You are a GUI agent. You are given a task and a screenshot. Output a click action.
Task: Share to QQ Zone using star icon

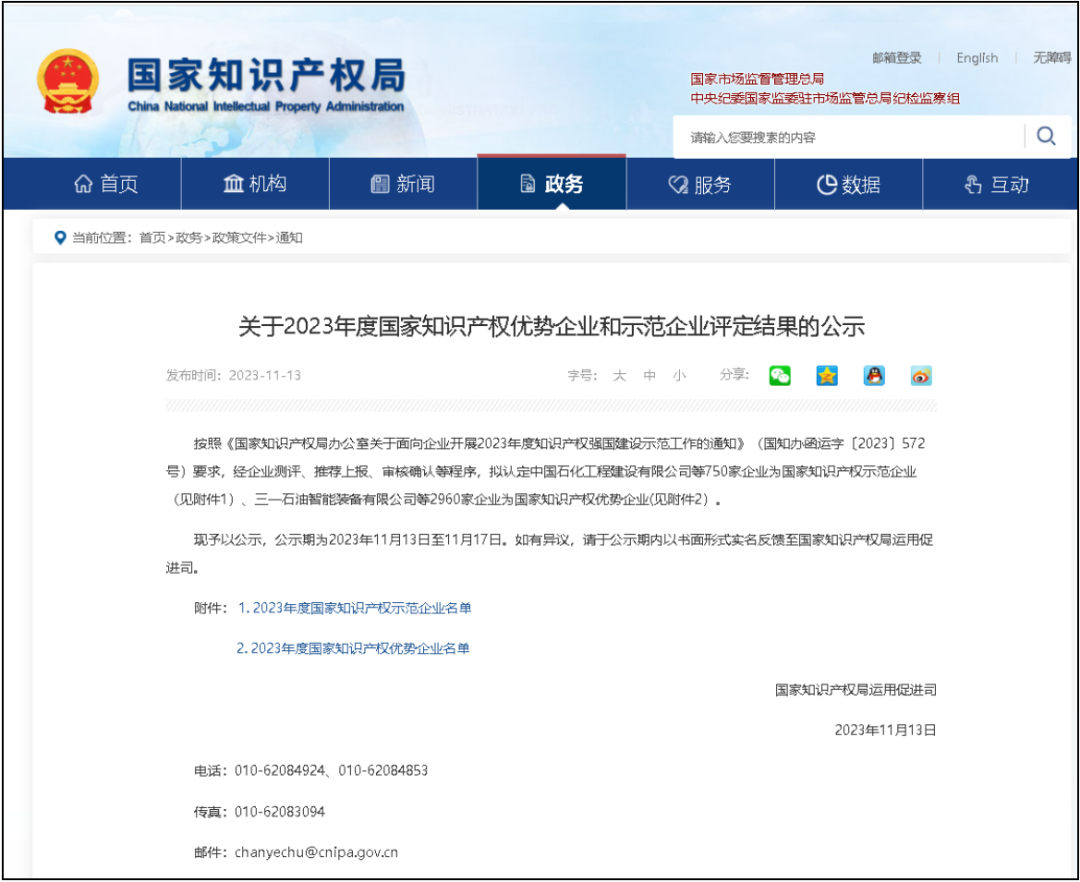(x=825, y=375)
